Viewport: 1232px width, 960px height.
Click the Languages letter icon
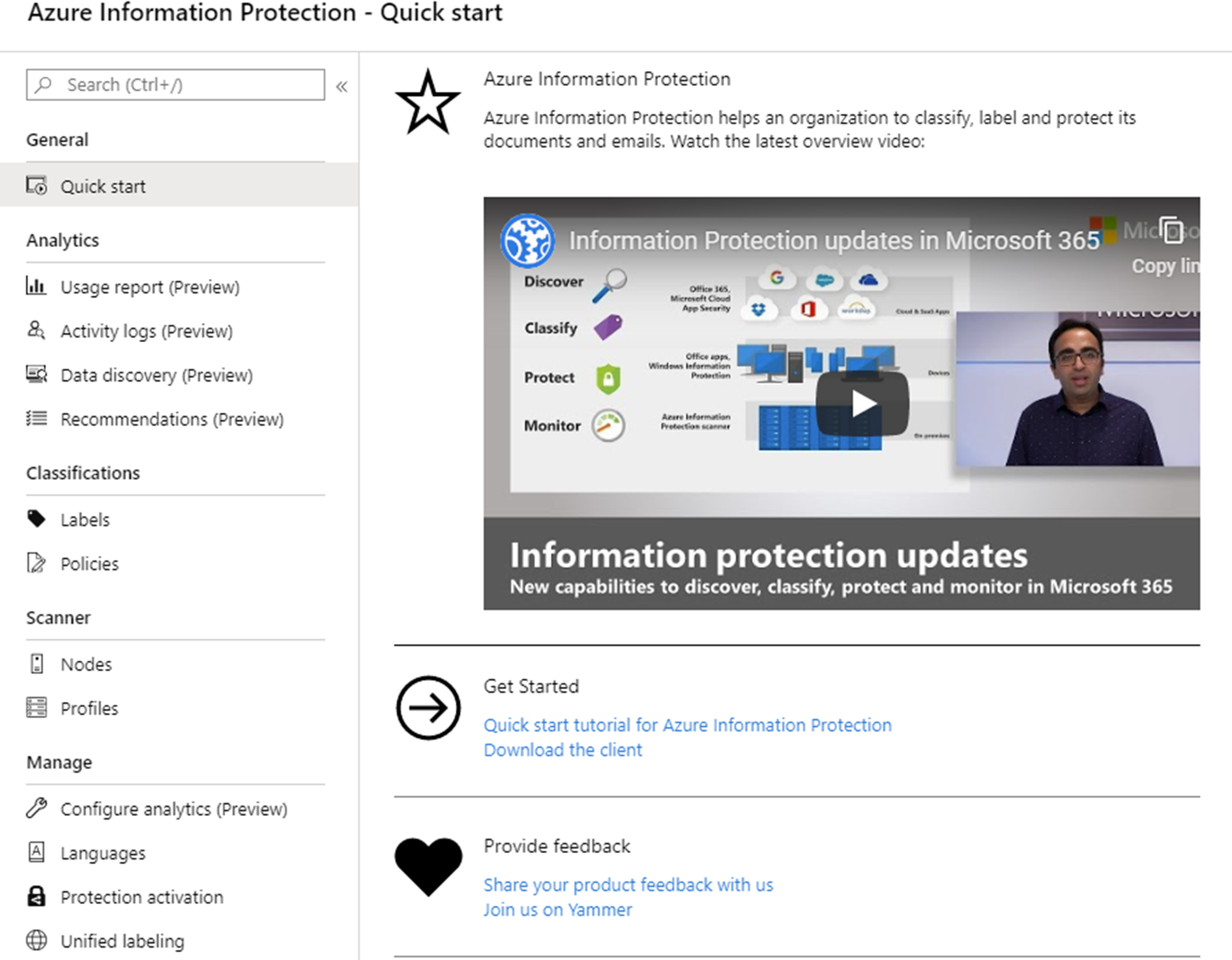[37, 852]
